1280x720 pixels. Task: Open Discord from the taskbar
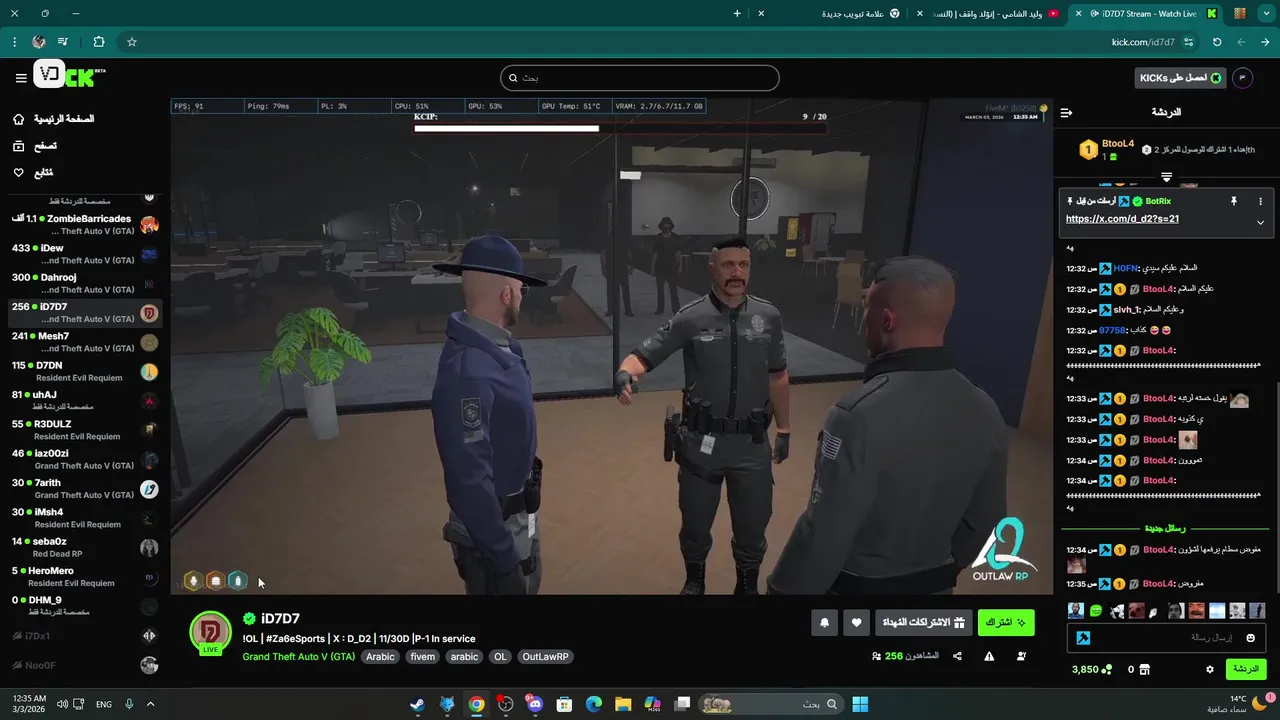pos(535,704)
